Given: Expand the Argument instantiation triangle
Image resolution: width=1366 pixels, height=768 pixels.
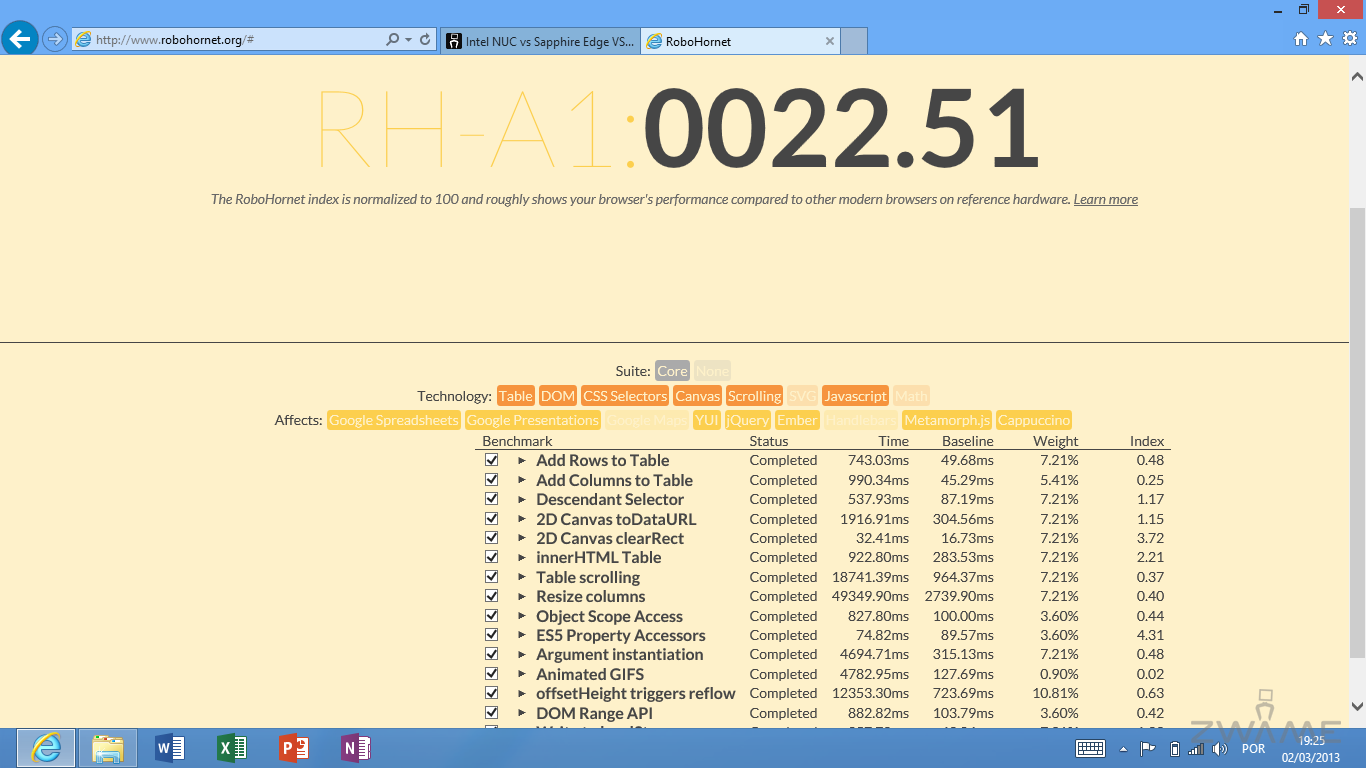Looking at the screenshot, I should pyautogui.click(x=522, y=655).
